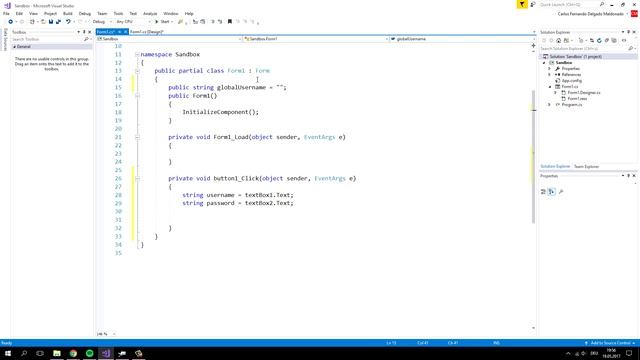Click the signed-in user account name
The height and width of the screenshot is (360, 640).
tap(590, 14)
